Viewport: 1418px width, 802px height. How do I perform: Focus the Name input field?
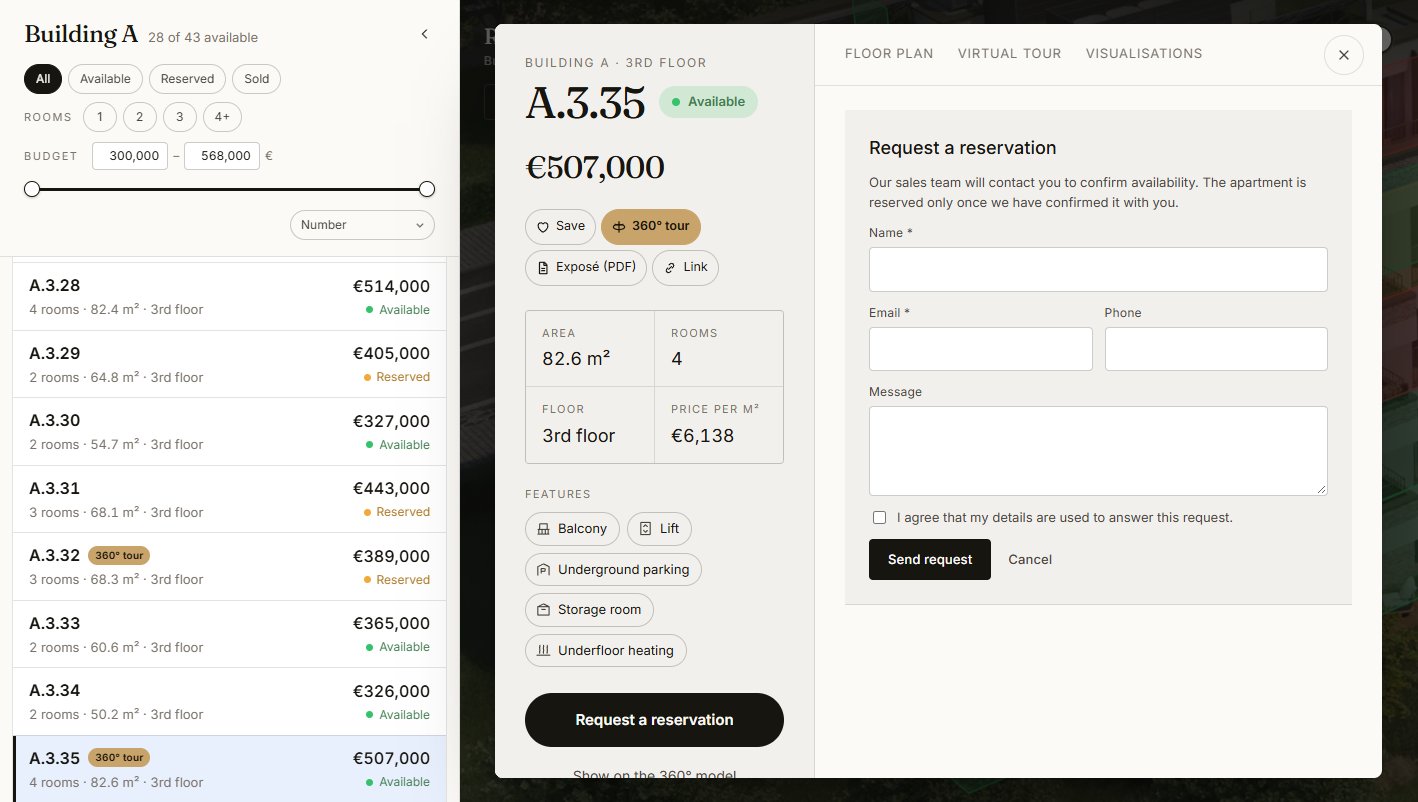tap(1098, 269)
